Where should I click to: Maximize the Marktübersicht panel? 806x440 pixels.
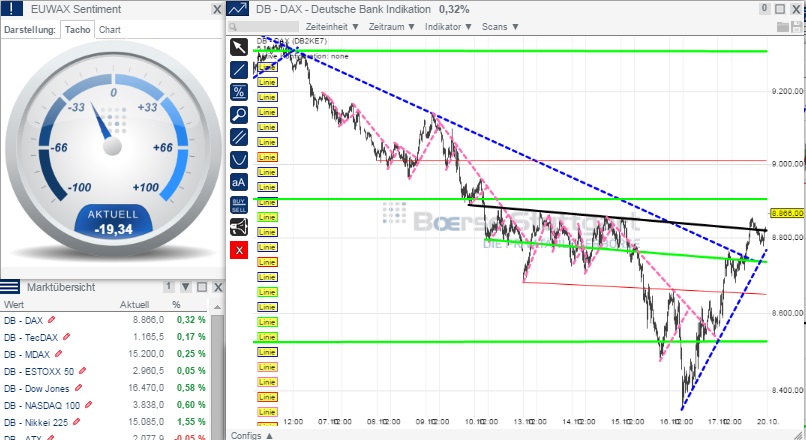(202, 287)
